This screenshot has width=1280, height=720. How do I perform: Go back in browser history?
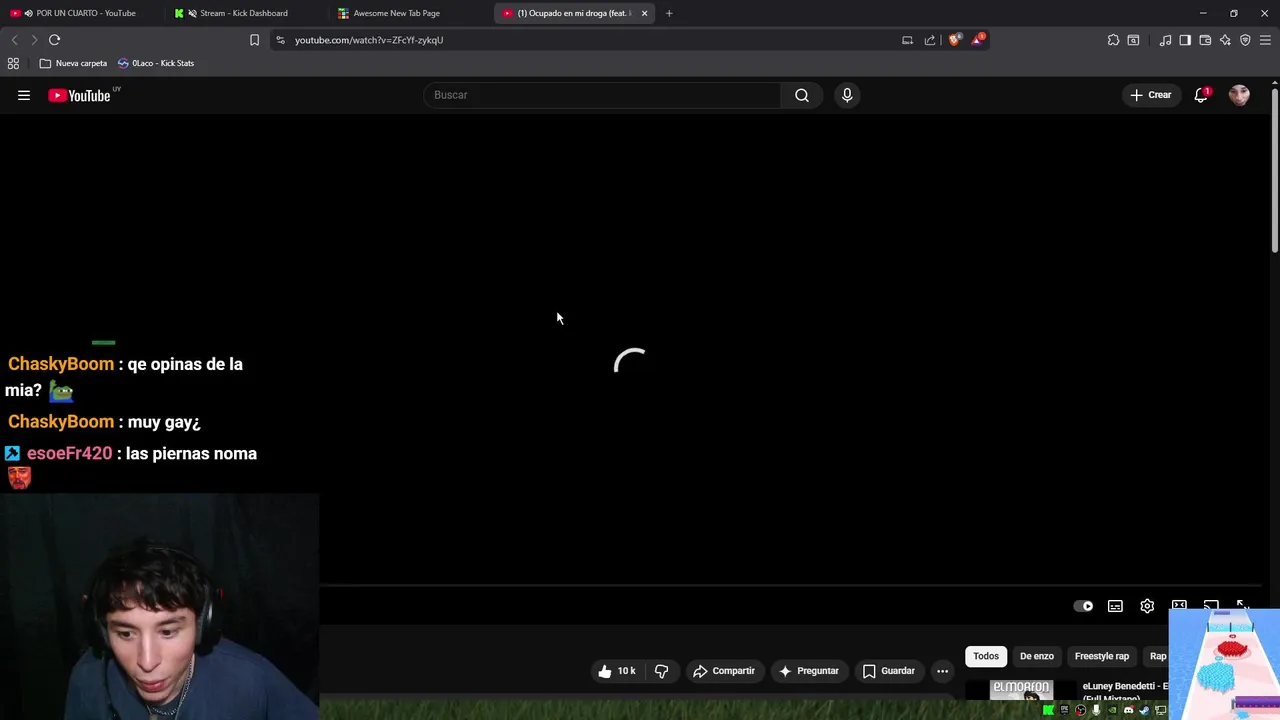coord(14,40)
